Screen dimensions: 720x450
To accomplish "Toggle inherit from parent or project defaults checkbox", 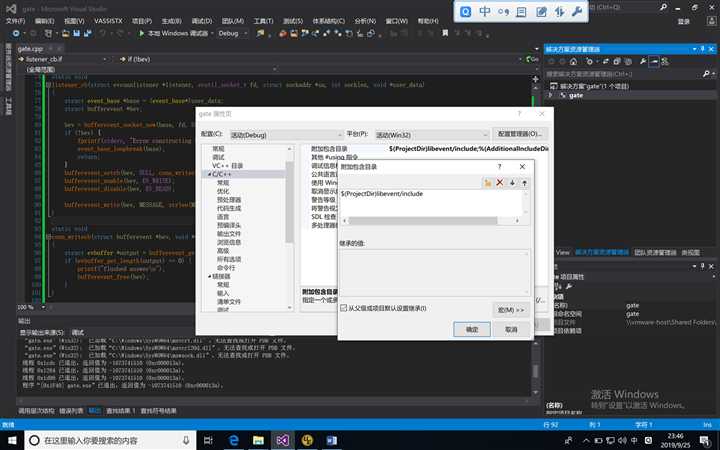I will tap(343, 308).
